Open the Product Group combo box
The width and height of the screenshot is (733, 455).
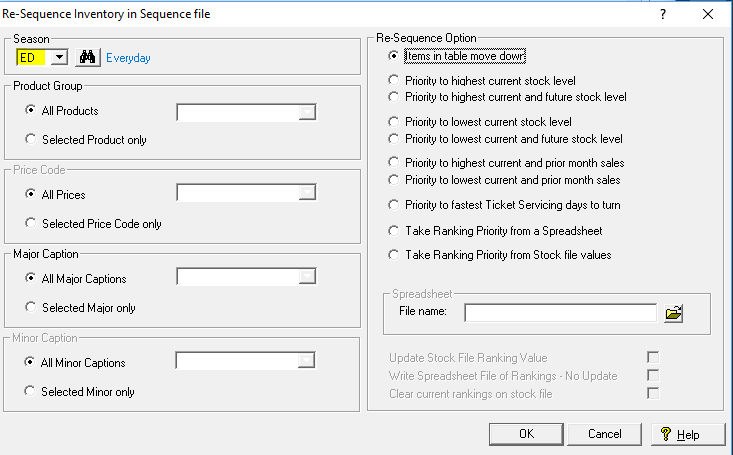[246, 112]
